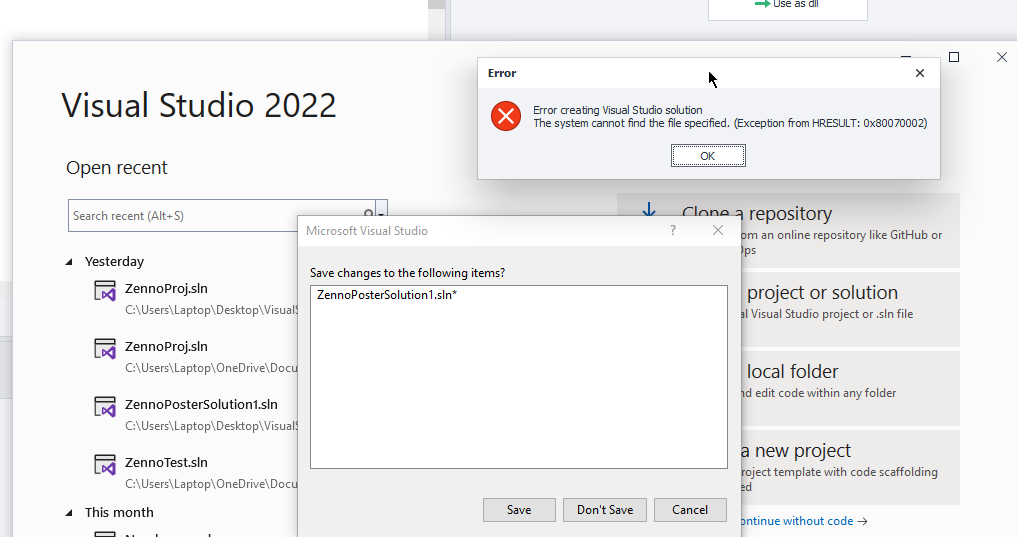Click solution icon beside ZennoPosterSolution1.sln
The width and height of the screenshot is (1017, 537).
(105, 407)
